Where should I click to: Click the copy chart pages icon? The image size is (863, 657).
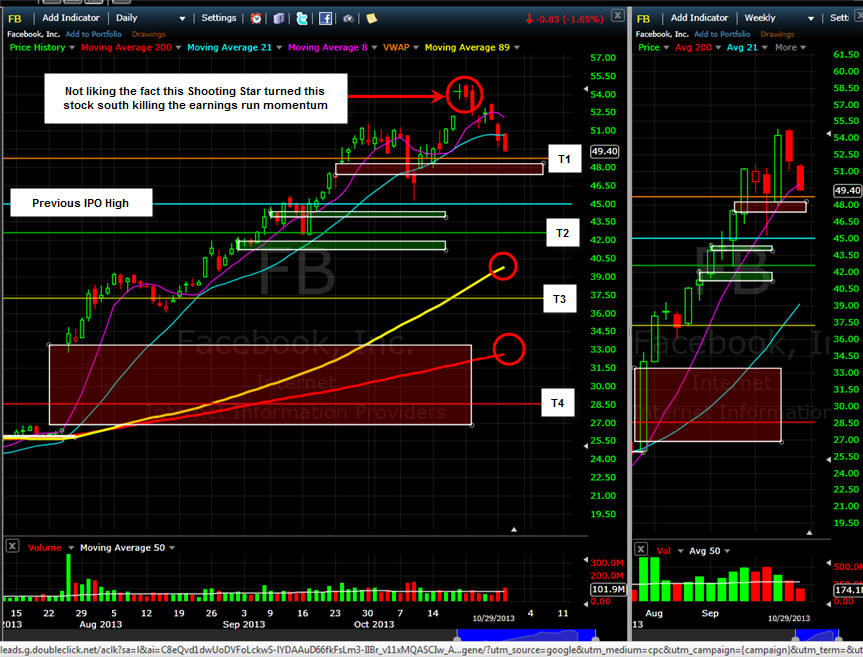tap(278, 19)
